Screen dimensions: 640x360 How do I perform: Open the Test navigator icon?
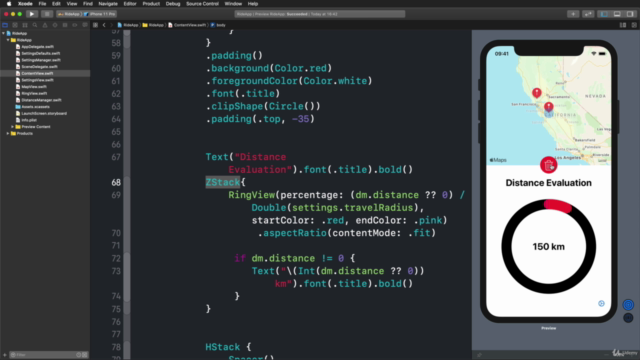pos(55,25)
